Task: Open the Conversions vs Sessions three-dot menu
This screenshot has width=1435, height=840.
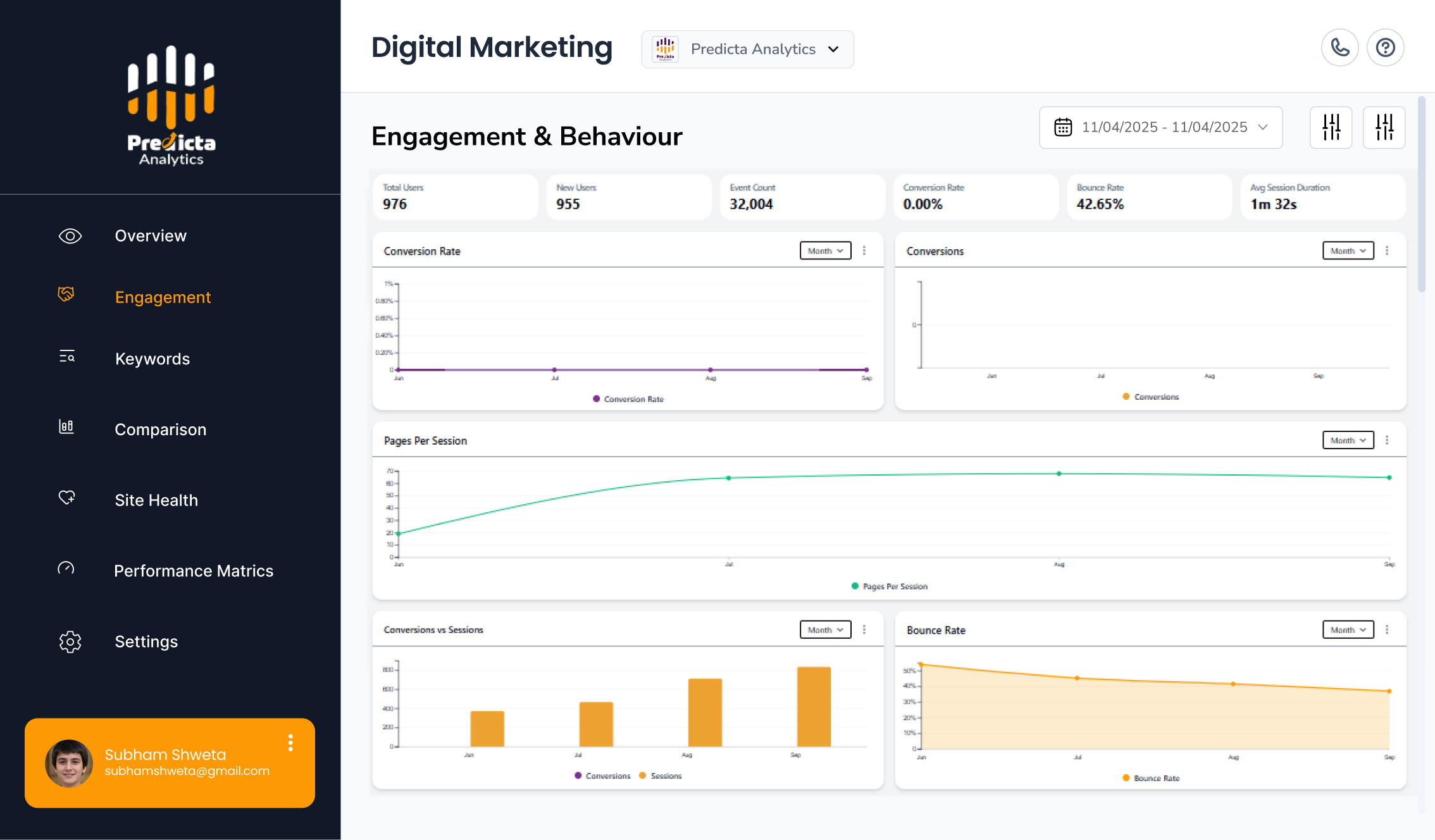Action: point(864,630)
